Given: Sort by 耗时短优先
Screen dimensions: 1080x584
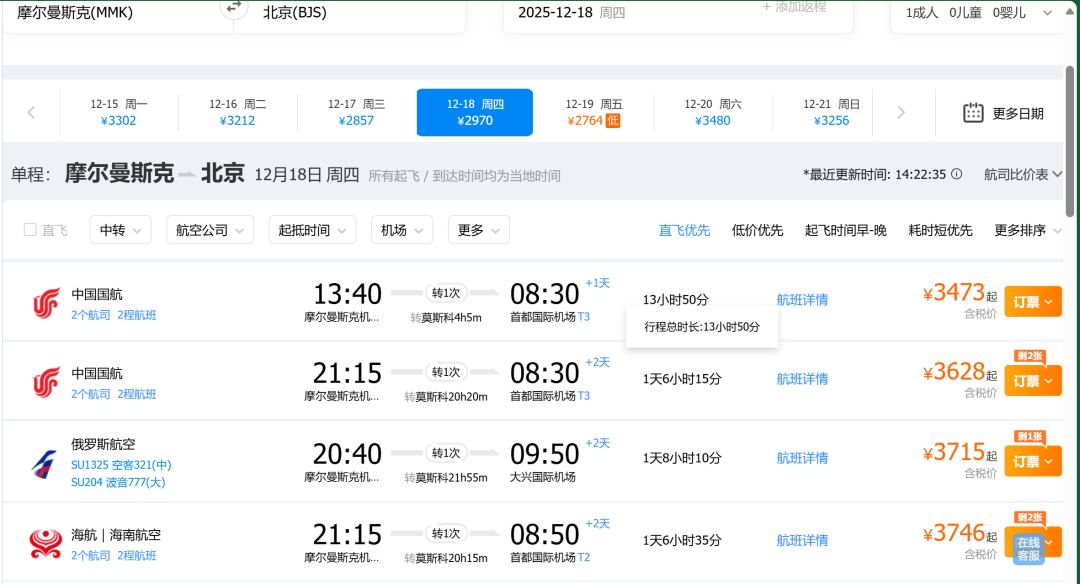Looking at the screenshot, I should point(940,230).
